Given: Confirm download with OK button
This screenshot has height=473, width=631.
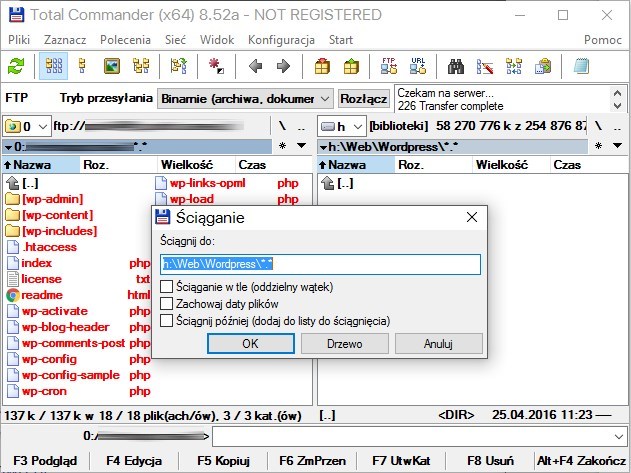Looking at the screenshot, I should click(x=251, y=344).
